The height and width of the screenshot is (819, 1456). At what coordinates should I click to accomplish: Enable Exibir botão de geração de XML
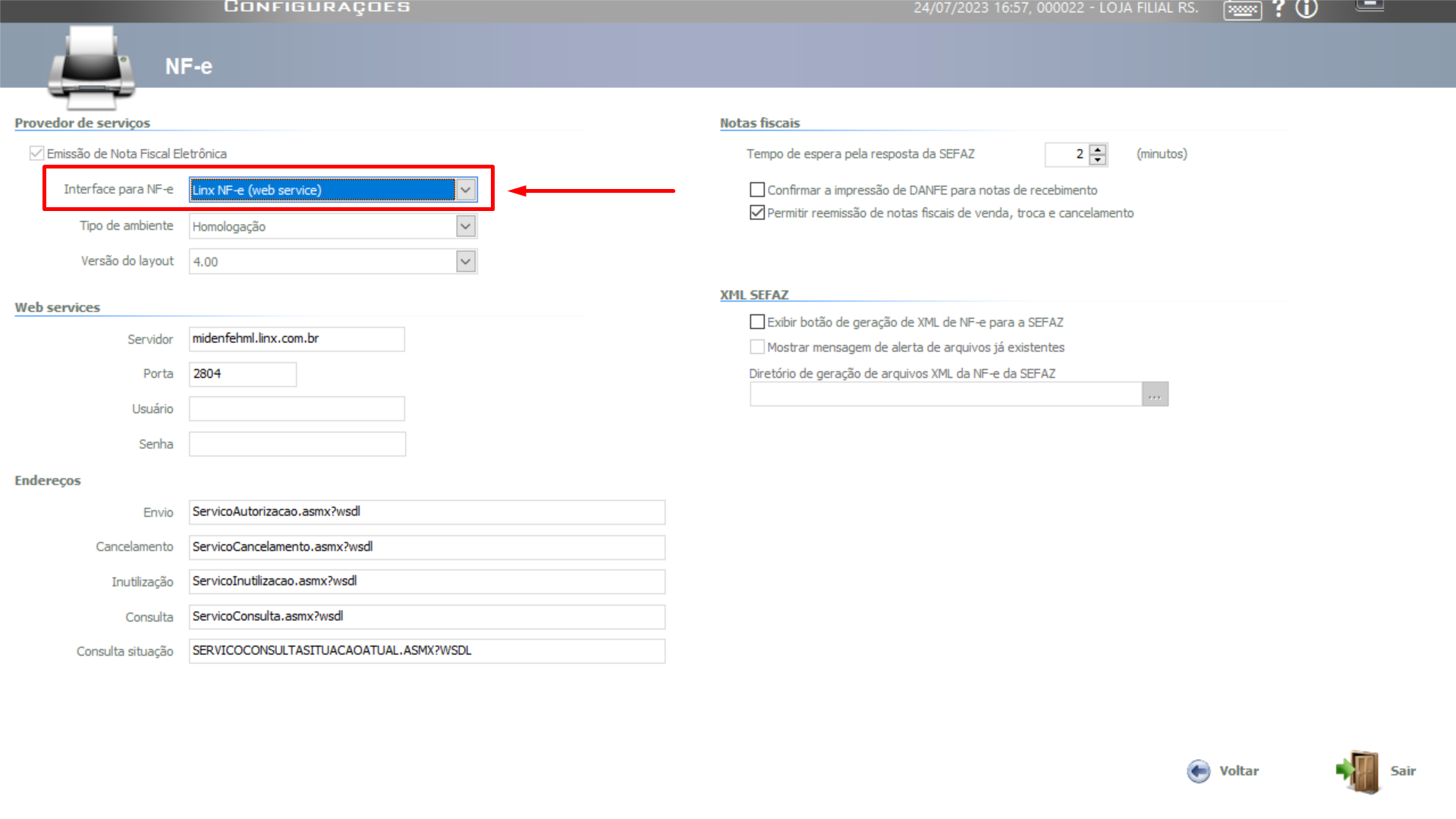point(757,322)
